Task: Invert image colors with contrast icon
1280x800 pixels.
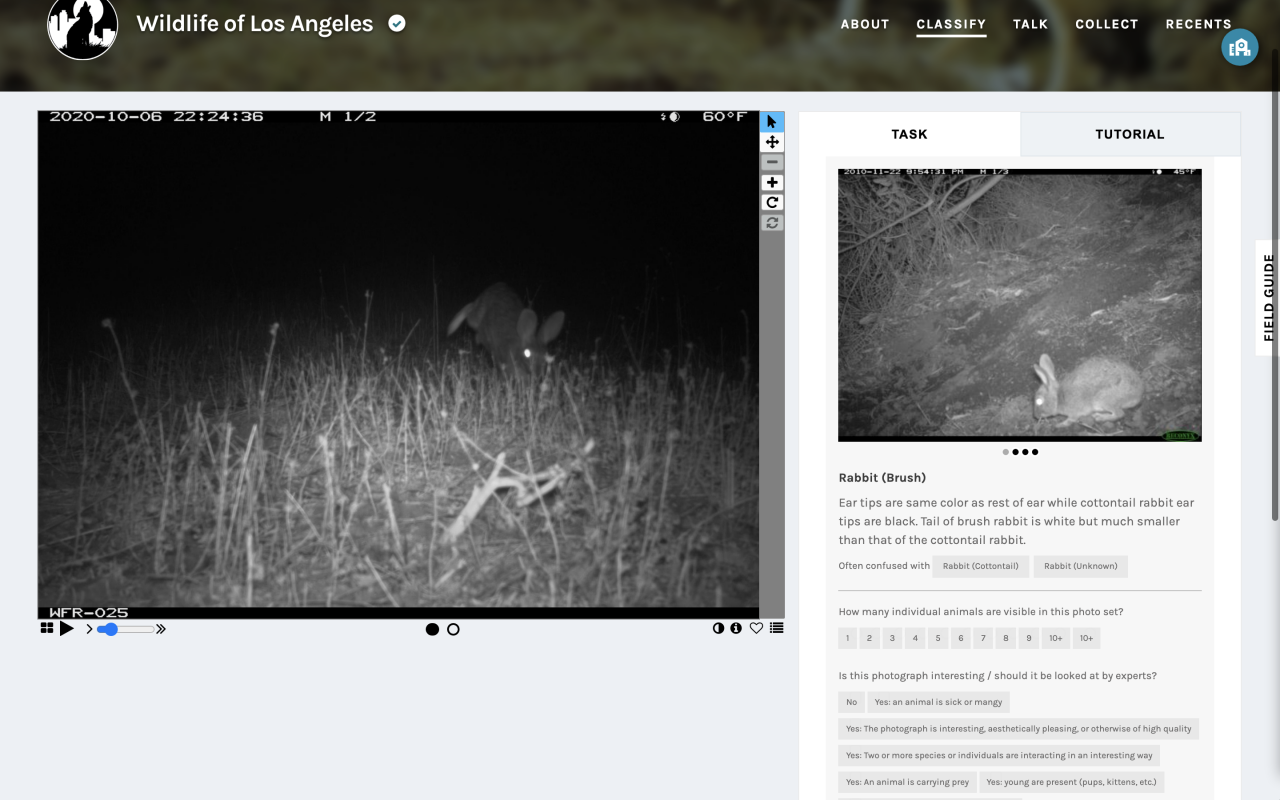Action: [x=718, y=628]
